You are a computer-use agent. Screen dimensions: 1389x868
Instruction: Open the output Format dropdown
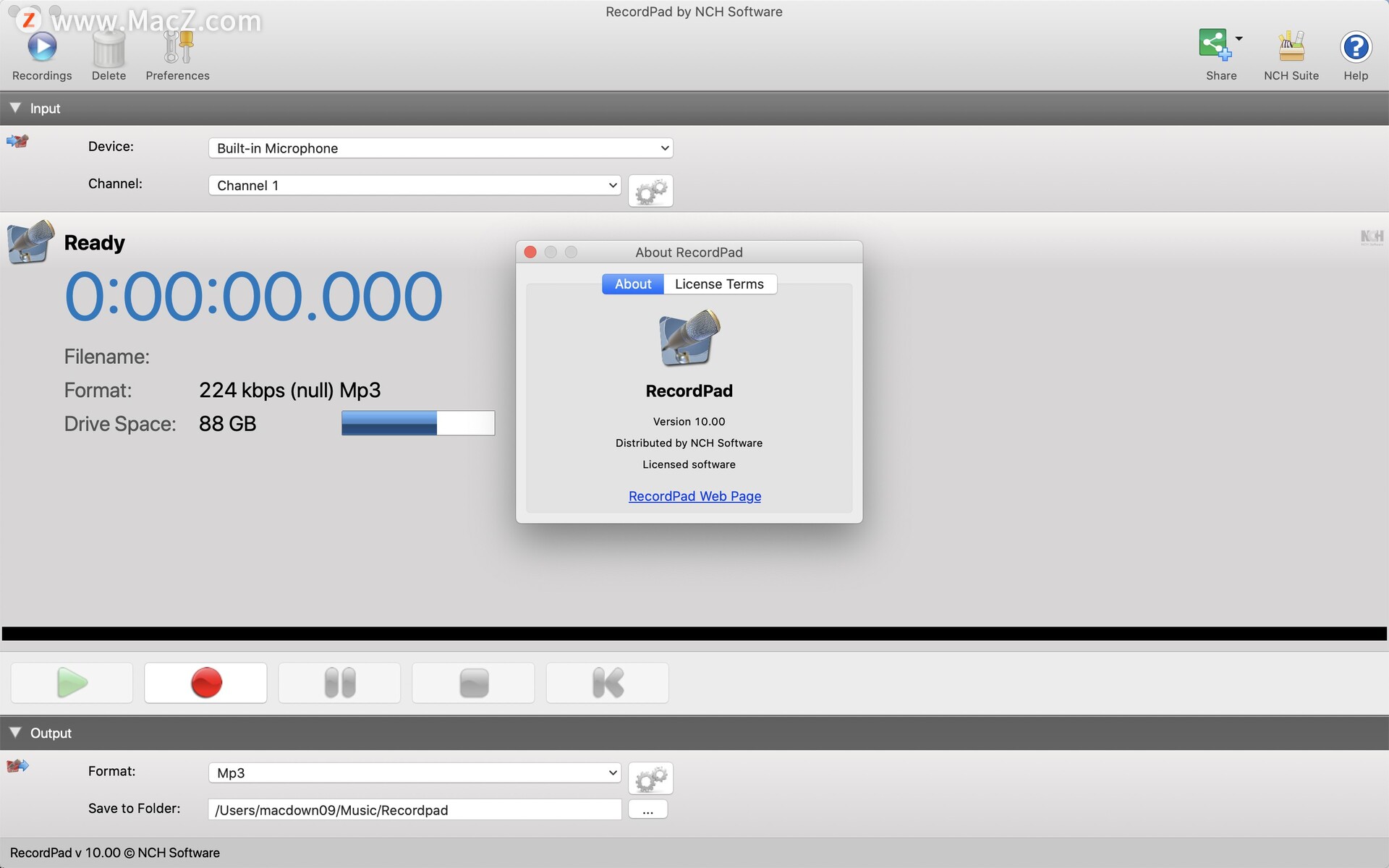click(415, 773)
